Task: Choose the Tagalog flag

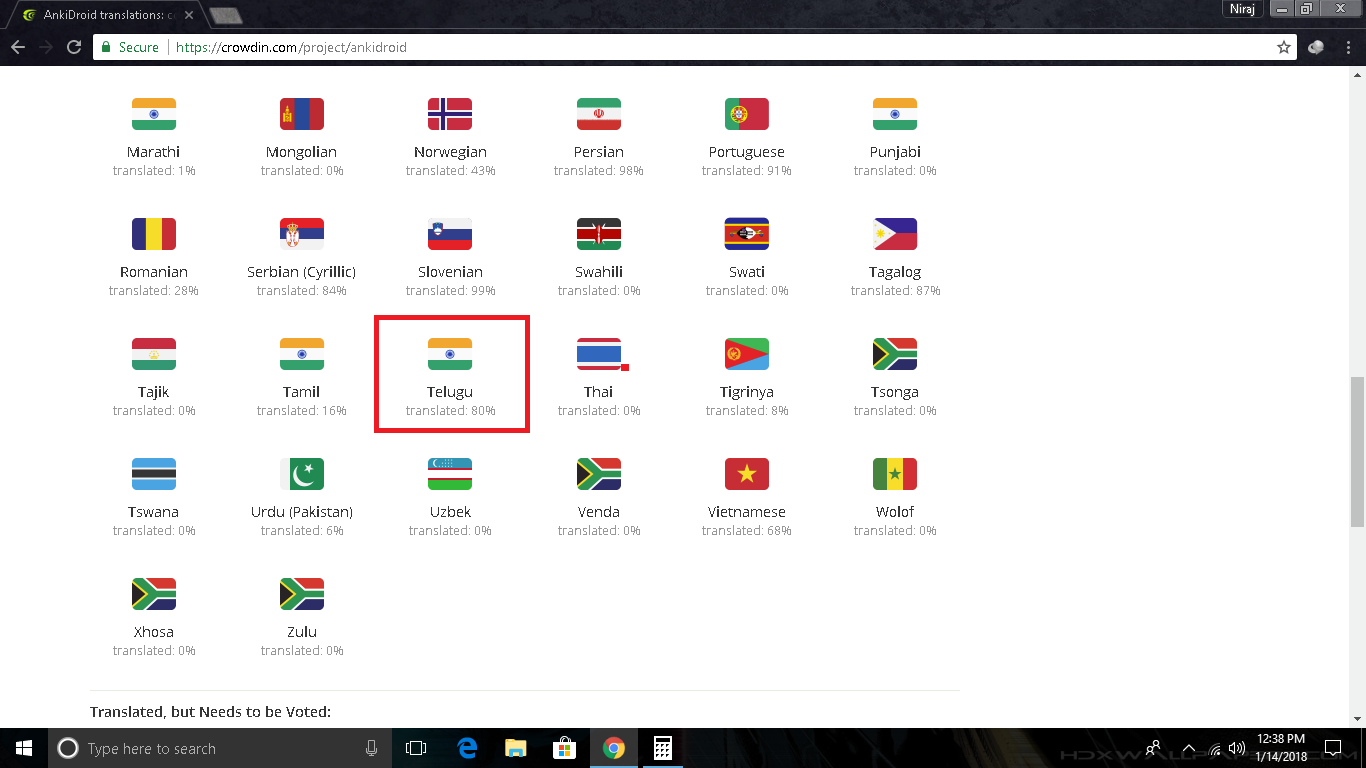Action: tap(895, 234)
